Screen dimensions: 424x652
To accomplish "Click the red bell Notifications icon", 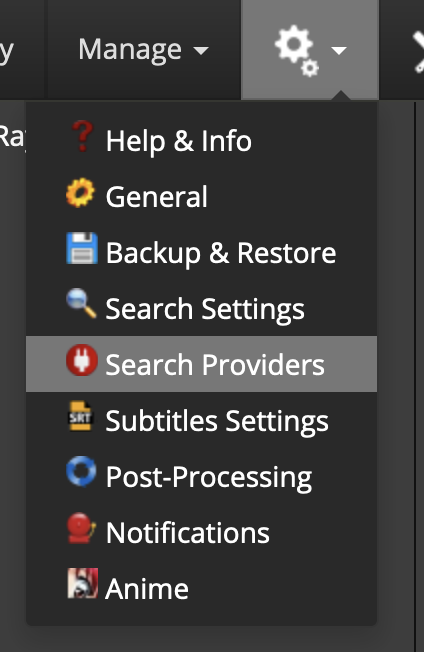I will point(81,528).
